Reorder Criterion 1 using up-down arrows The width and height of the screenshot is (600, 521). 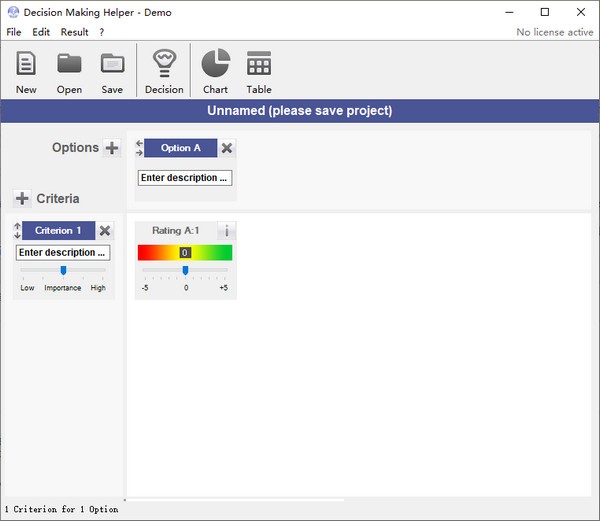click(x=17, y=231)
